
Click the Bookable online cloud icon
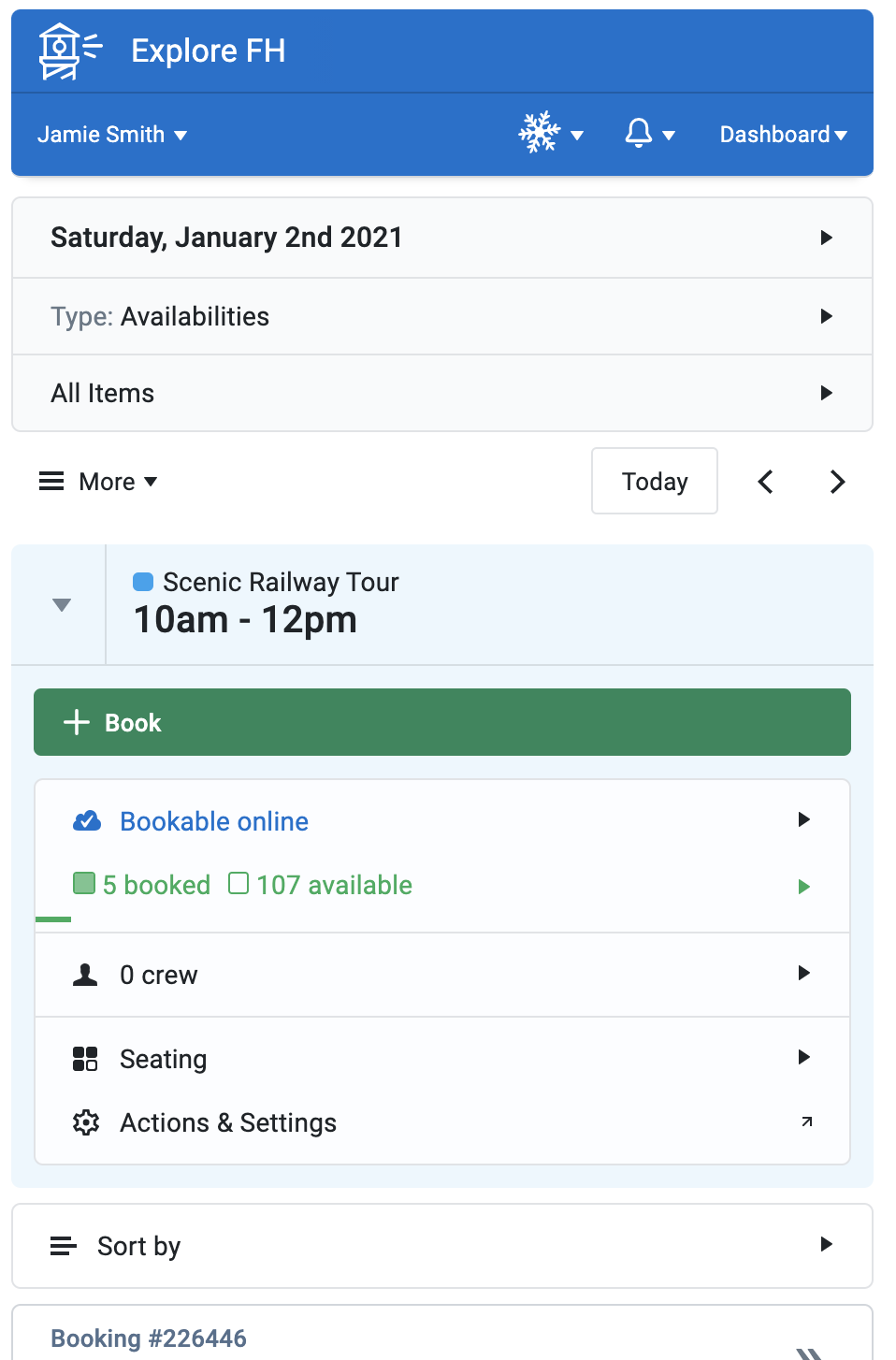(87, 821)
